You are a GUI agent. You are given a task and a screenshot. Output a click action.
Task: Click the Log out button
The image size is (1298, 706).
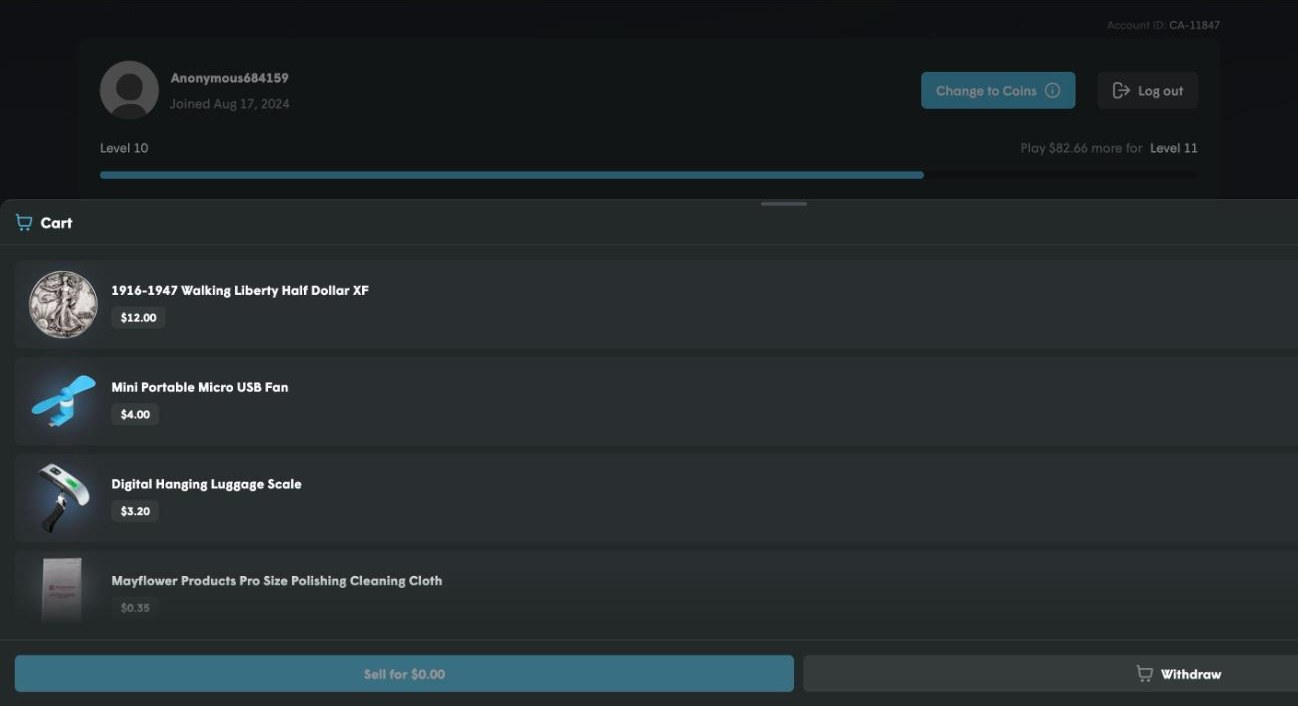click(1147, 90)
